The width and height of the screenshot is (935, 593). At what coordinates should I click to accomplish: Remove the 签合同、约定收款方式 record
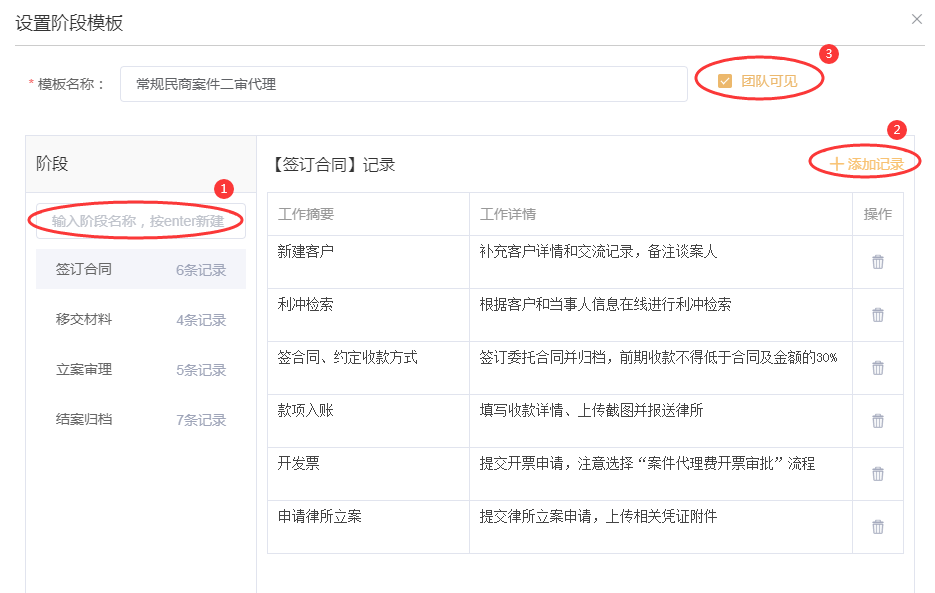(x=877, y=368)
